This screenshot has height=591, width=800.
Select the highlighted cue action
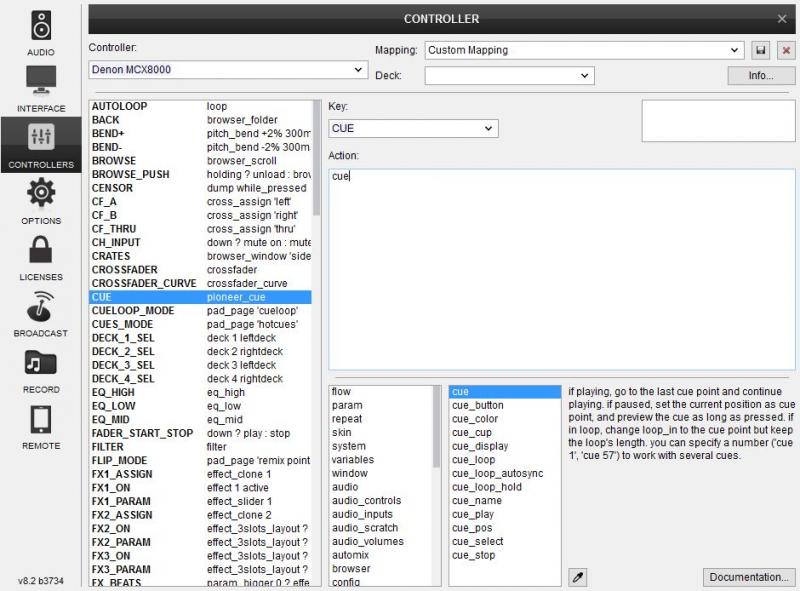click(x=505, y=391)
